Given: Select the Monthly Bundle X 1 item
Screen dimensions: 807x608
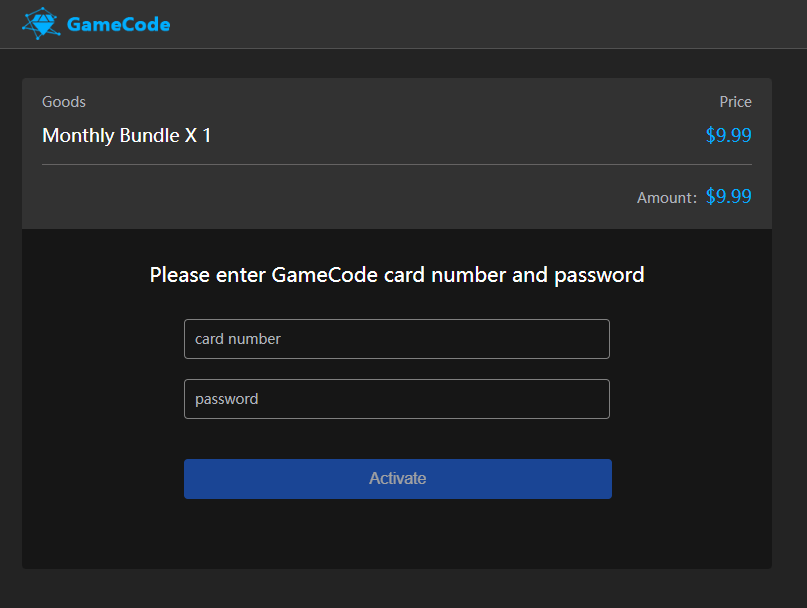Looking at the screenshot, I should click(127, 135).
